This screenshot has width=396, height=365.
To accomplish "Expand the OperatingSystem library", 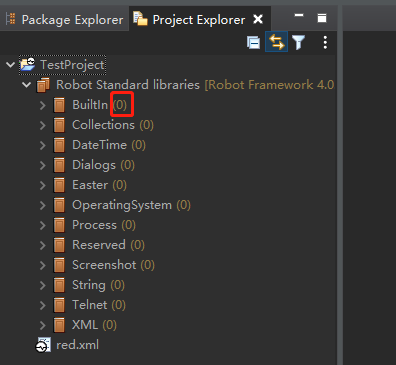I will pyautogui.click(x=43, y=205).
